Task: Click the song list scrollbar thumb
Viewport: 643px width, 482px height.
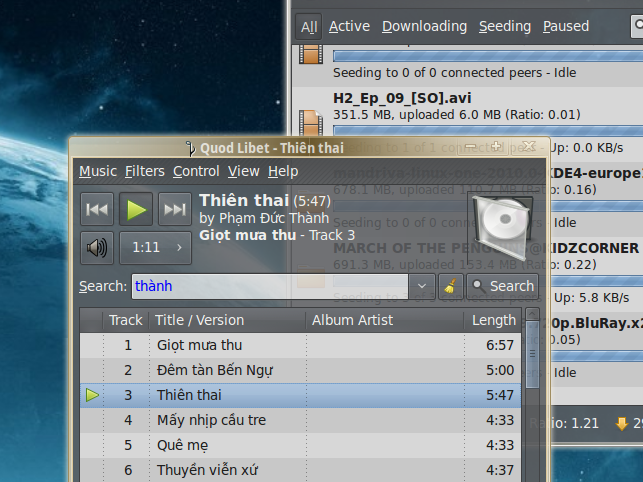Action: click(x=532, y=354)
